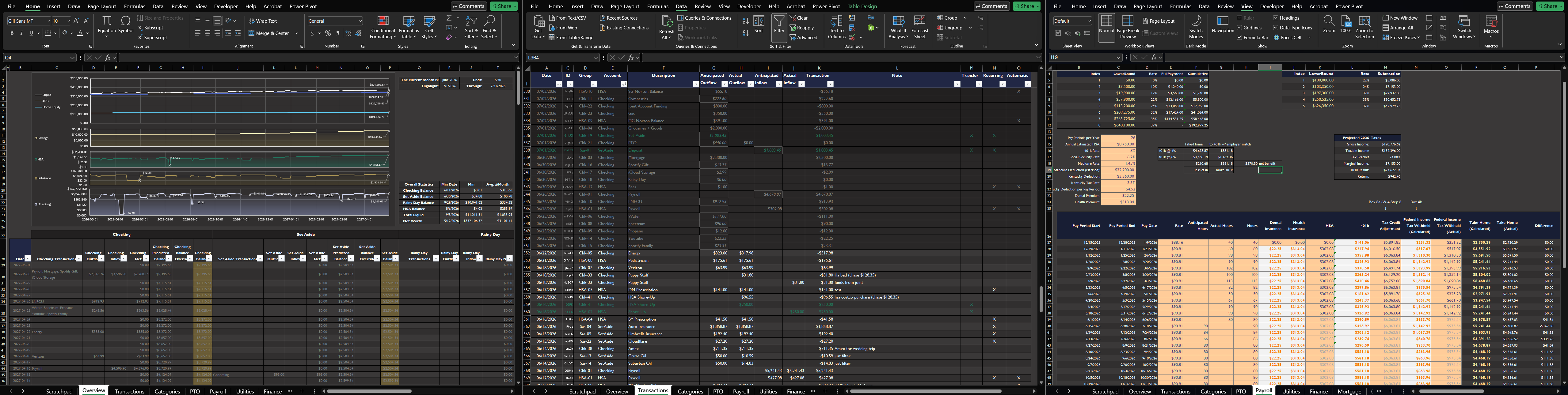The width and height of the screenshot is (1568, 395).
Task: Open Cell Styles gallery
Action: tap(429, 28)
